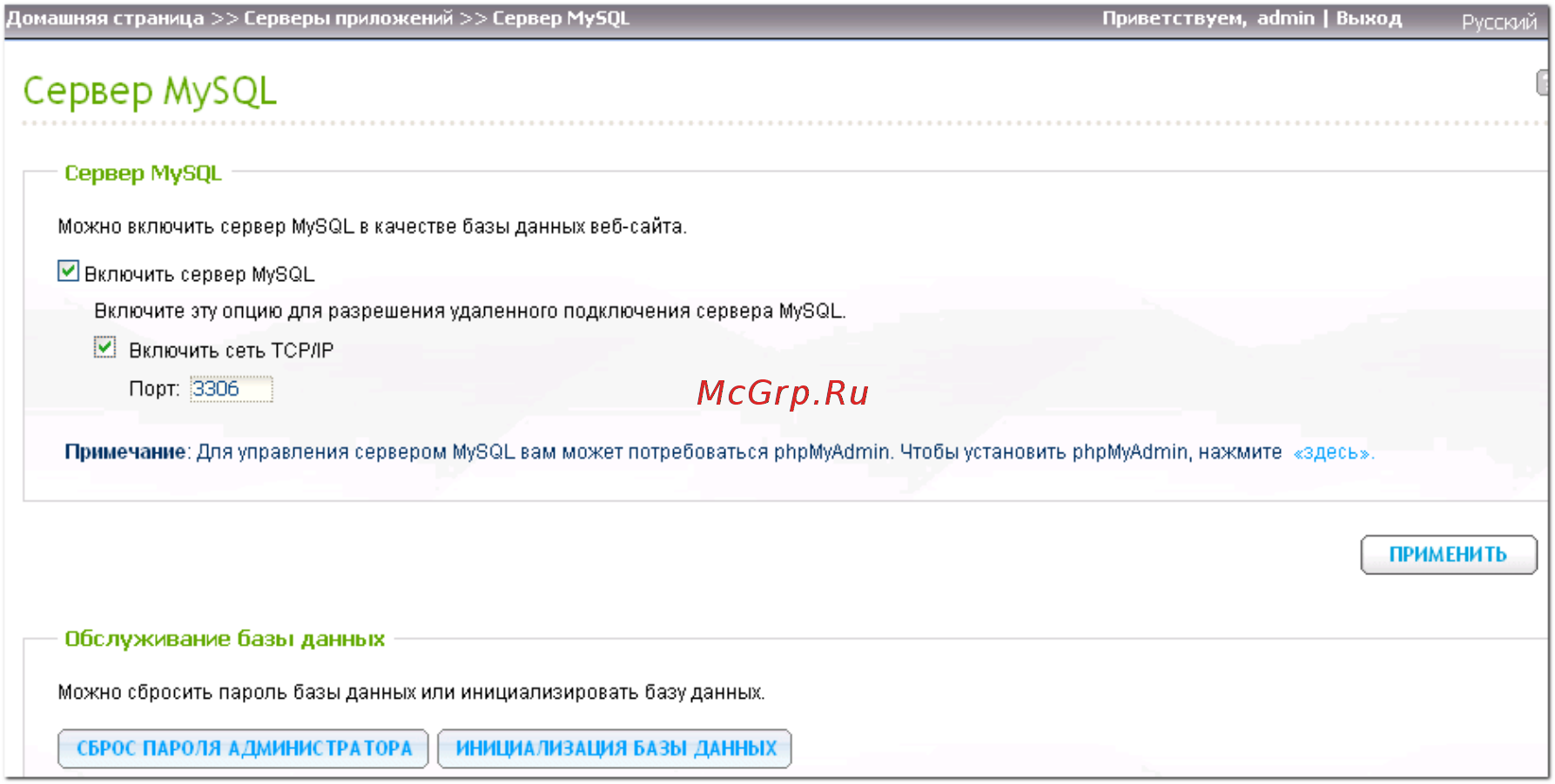Click the 'Включить сервер MySQL' checkbox label

point(199,274)
